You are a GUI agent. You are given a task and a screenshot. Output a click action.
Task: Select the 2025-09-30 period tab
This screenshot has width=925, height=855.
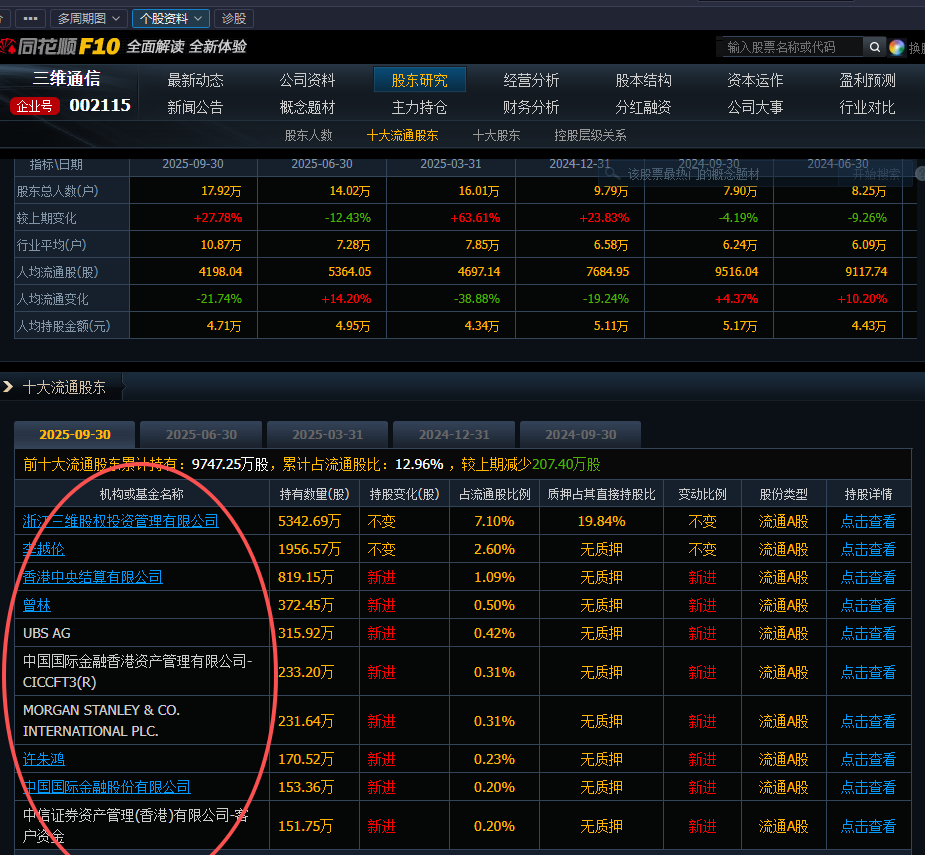75,435
